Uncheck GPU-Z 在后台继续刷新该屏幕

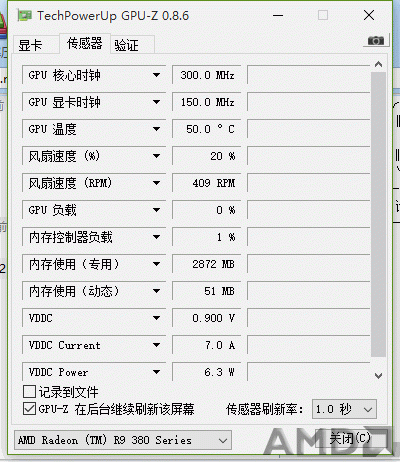click(29, 409)
